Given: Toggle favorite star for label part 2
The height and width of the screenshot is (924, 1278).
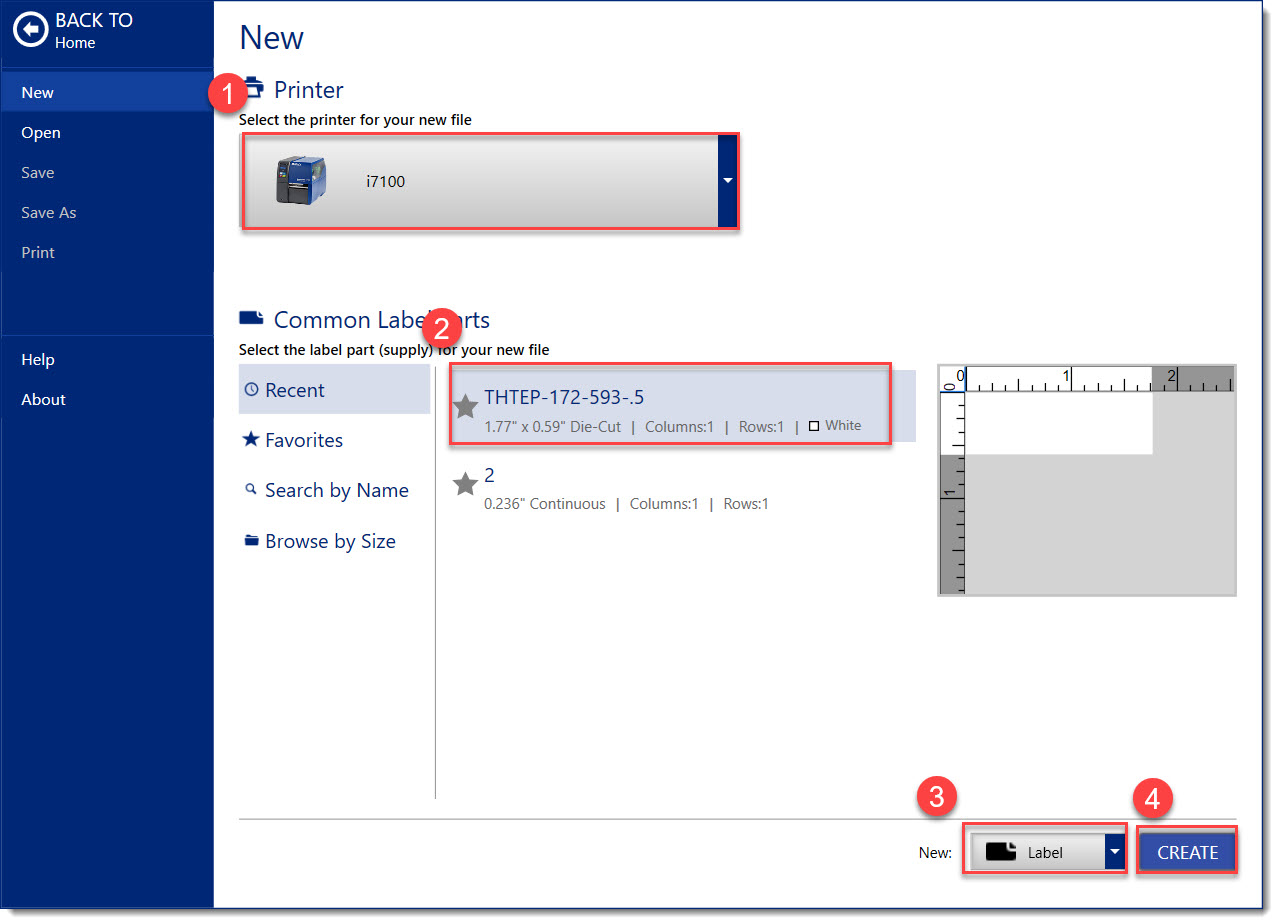Looking at the screenshot, I should tap(465, 485).
